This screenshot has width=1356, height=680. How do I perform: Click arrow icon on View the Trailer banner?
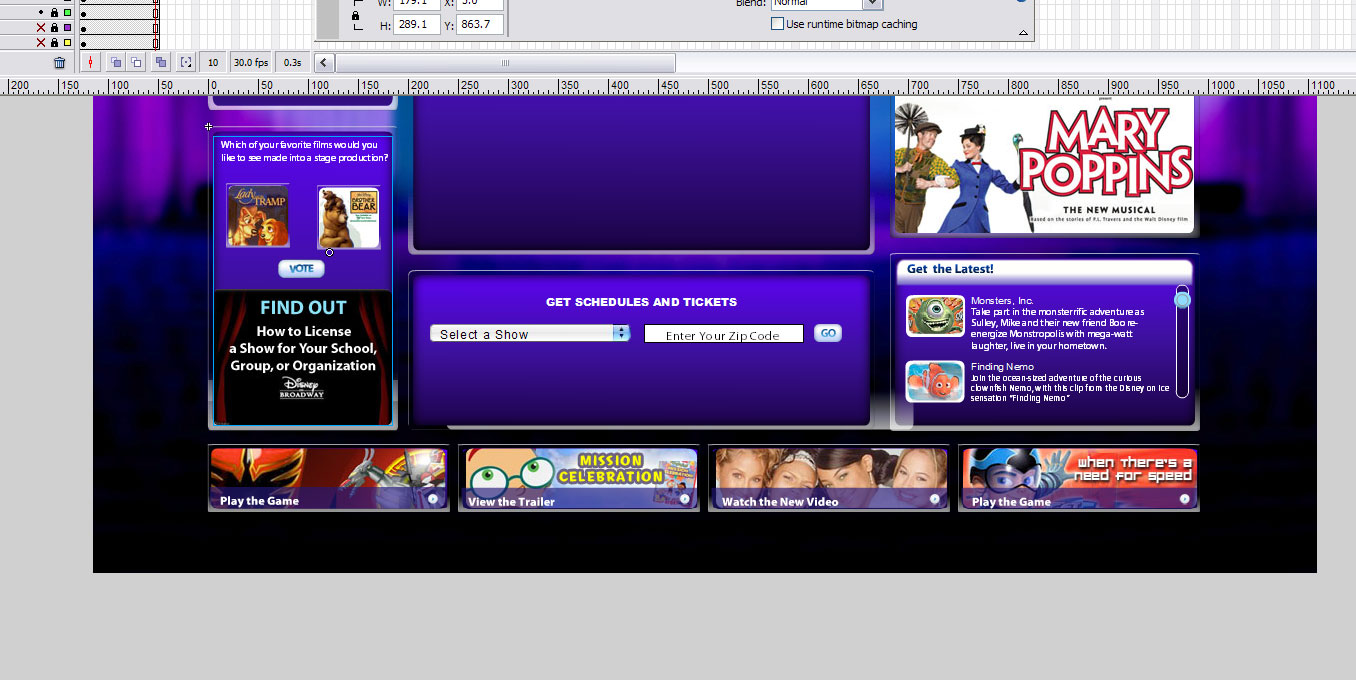[684, 499]
